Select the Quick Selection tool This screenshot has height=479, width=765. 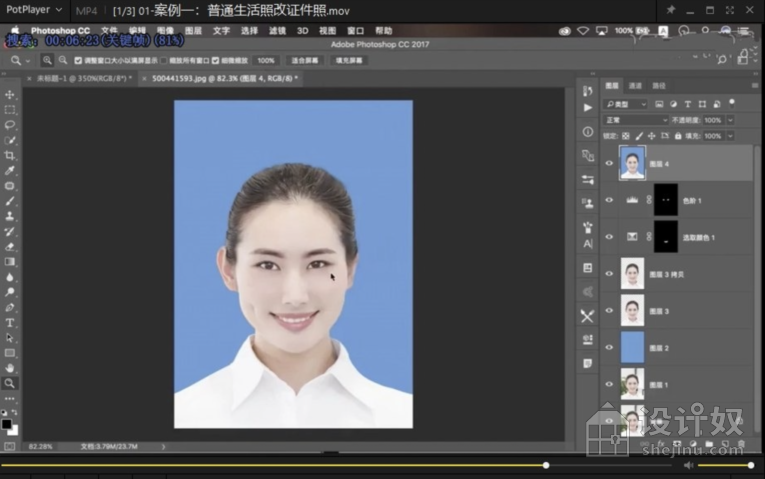(x=9, y=140)
